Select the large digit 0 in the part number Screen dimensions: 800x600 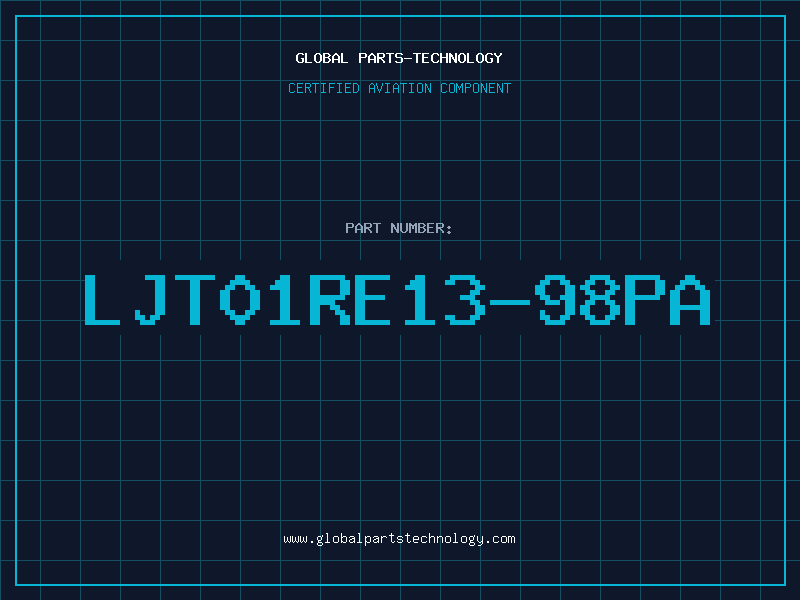[240, 299]
